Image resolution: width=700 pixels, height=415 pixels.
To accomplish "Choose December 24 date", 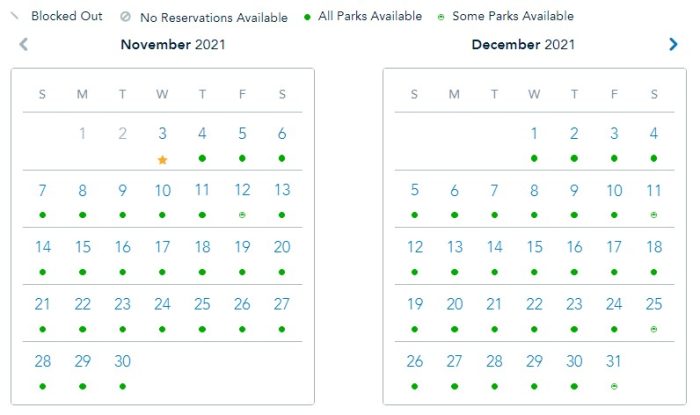I will tap(614, 304).
